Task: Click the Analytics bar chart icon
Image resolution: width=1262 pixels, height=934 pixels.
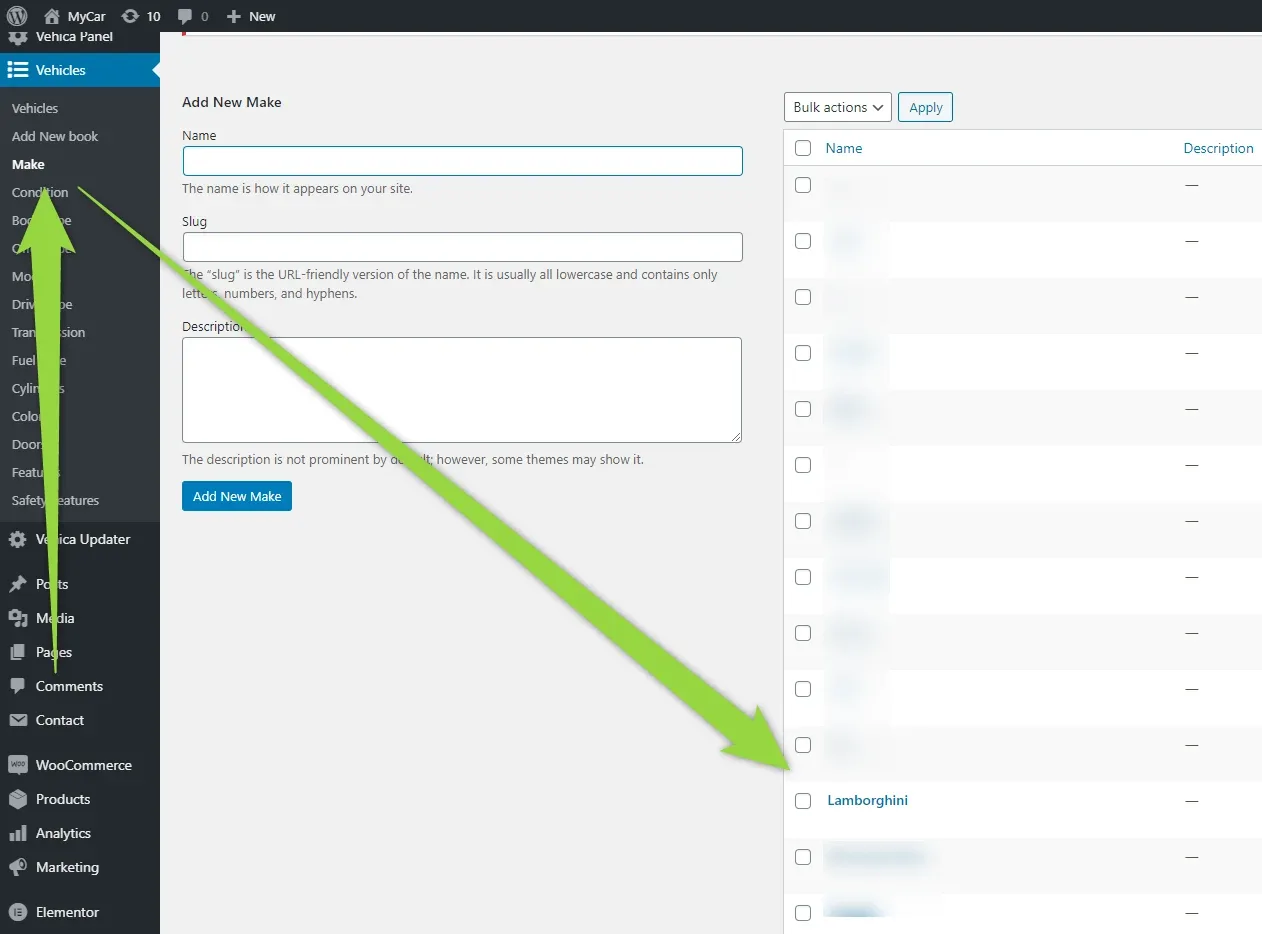Action: point(17,833)
